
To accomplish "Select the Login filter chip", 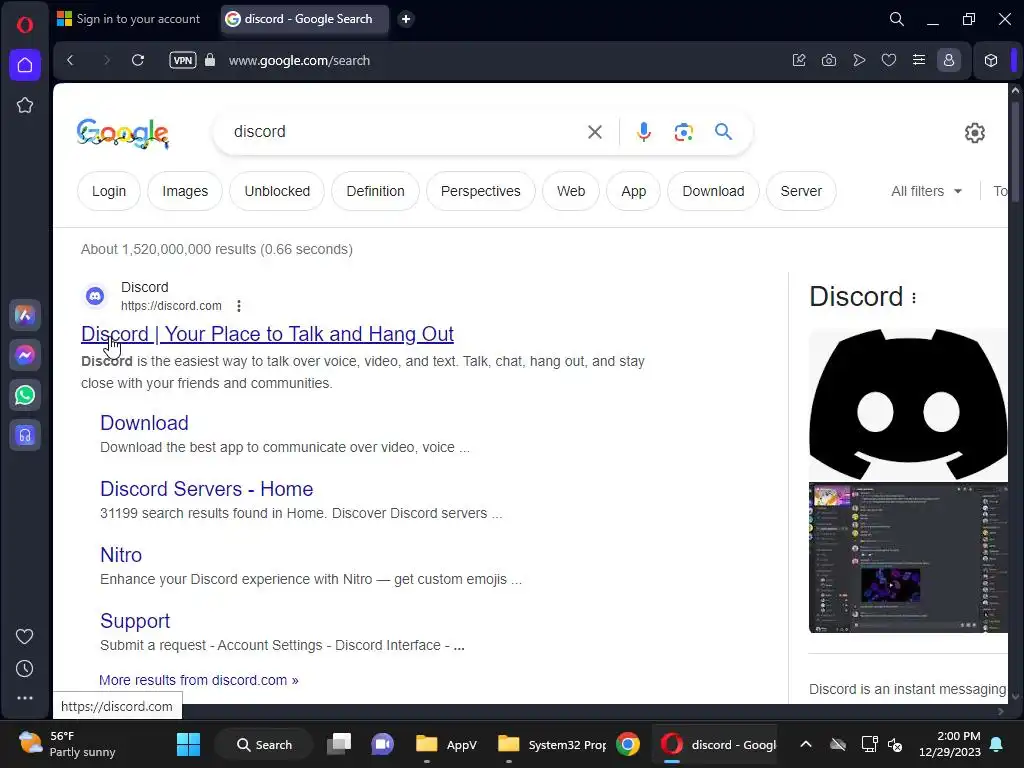I will point(108,191).
